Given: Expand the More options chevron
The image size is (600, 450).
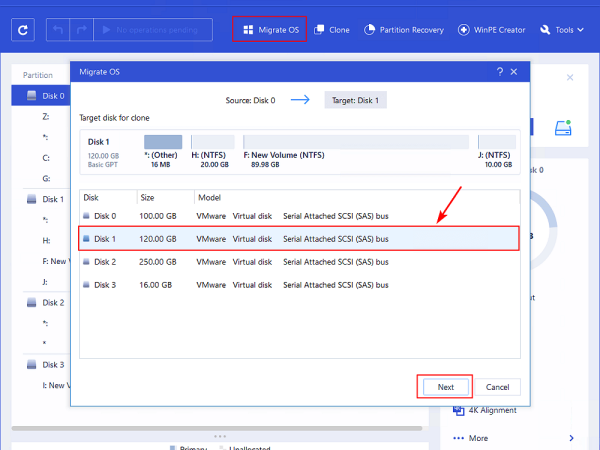Looking at the screenshot, I should click(x=571, y=438).
